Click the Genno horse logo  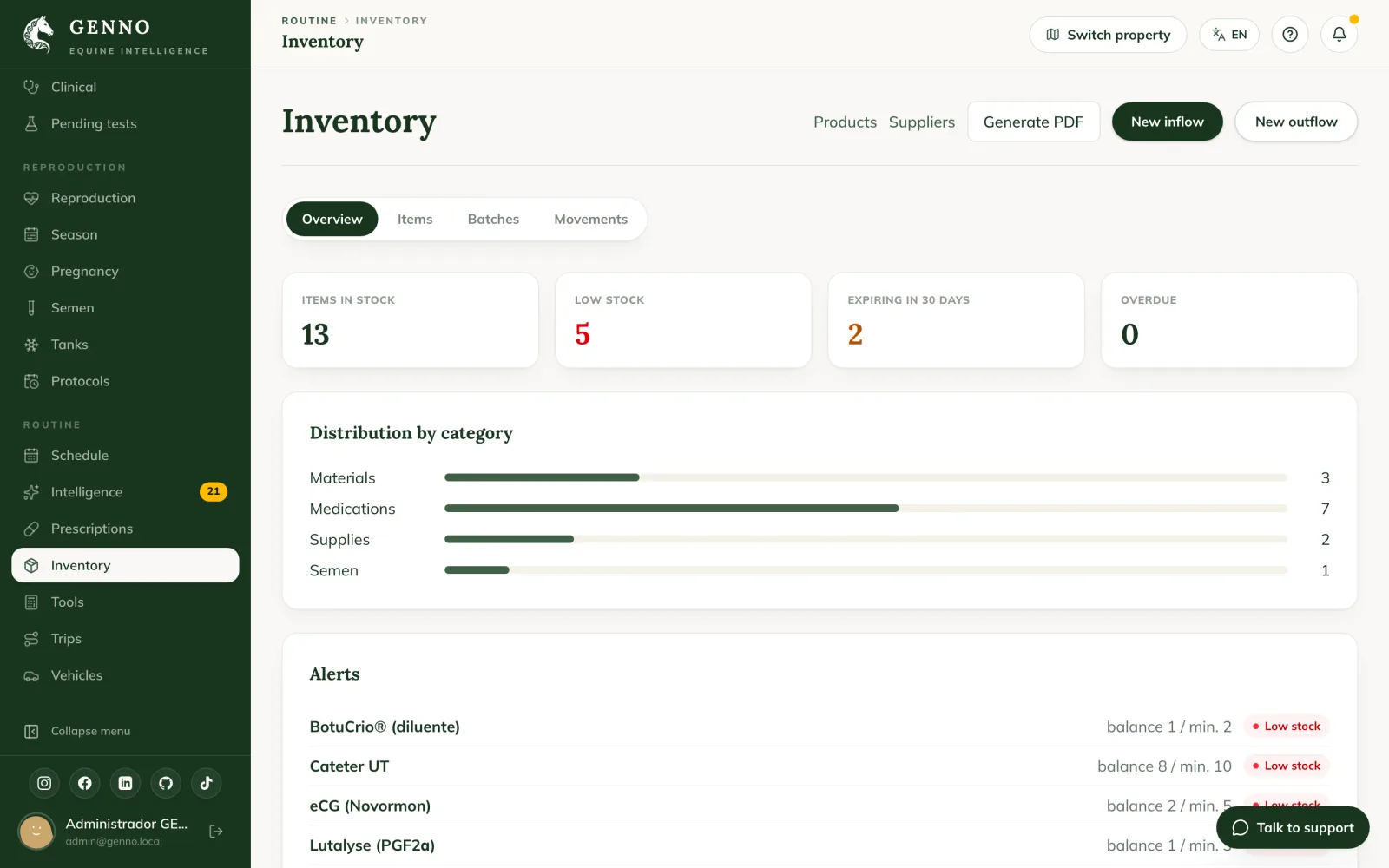pos(38,35)
